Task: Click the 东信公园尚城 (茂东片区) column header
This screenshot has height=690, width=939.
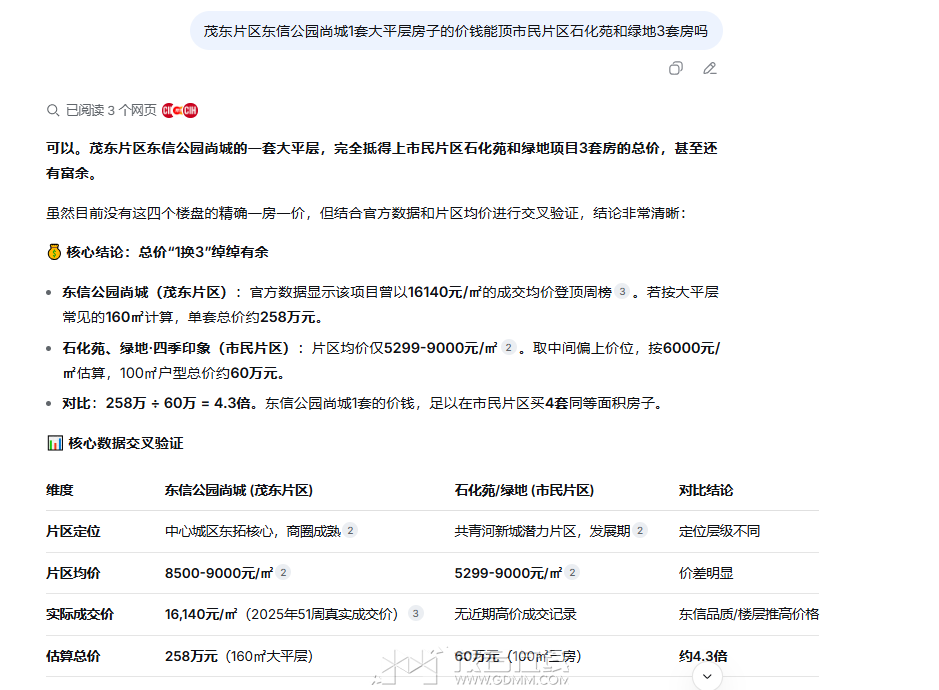Action: click(239, 490)
